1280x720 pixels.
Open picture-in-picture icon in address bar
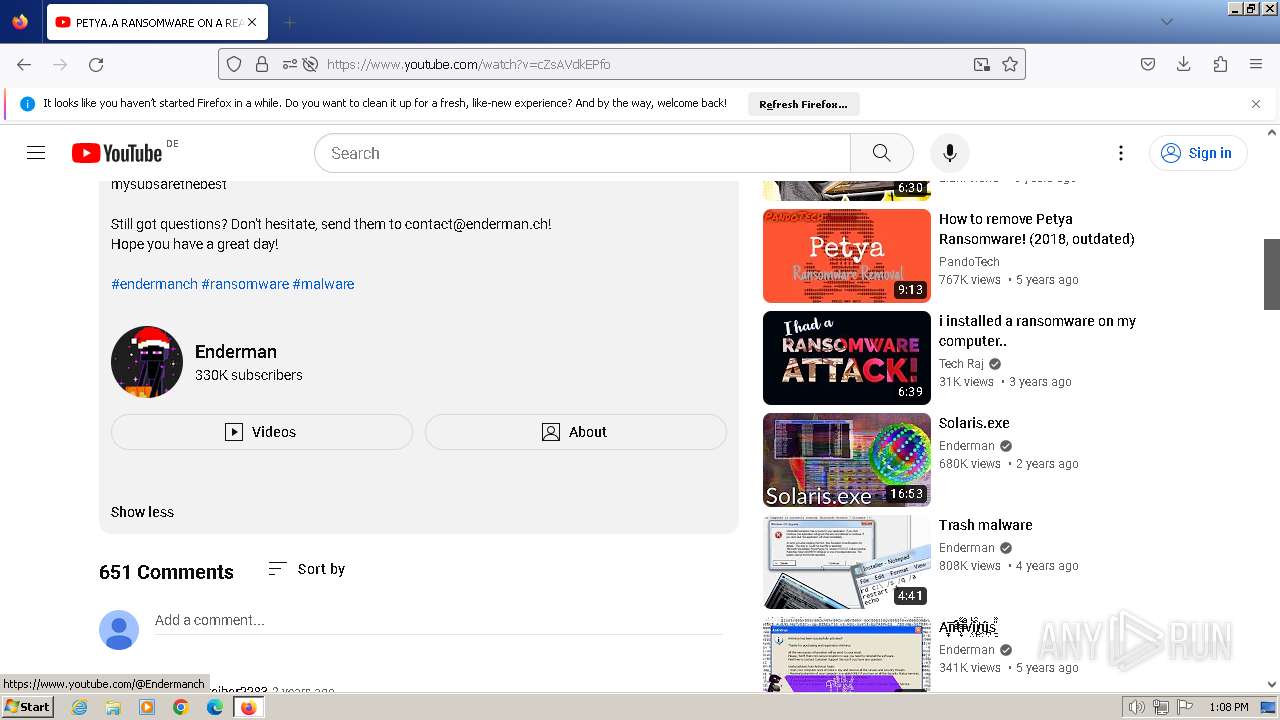pos(982,64)
